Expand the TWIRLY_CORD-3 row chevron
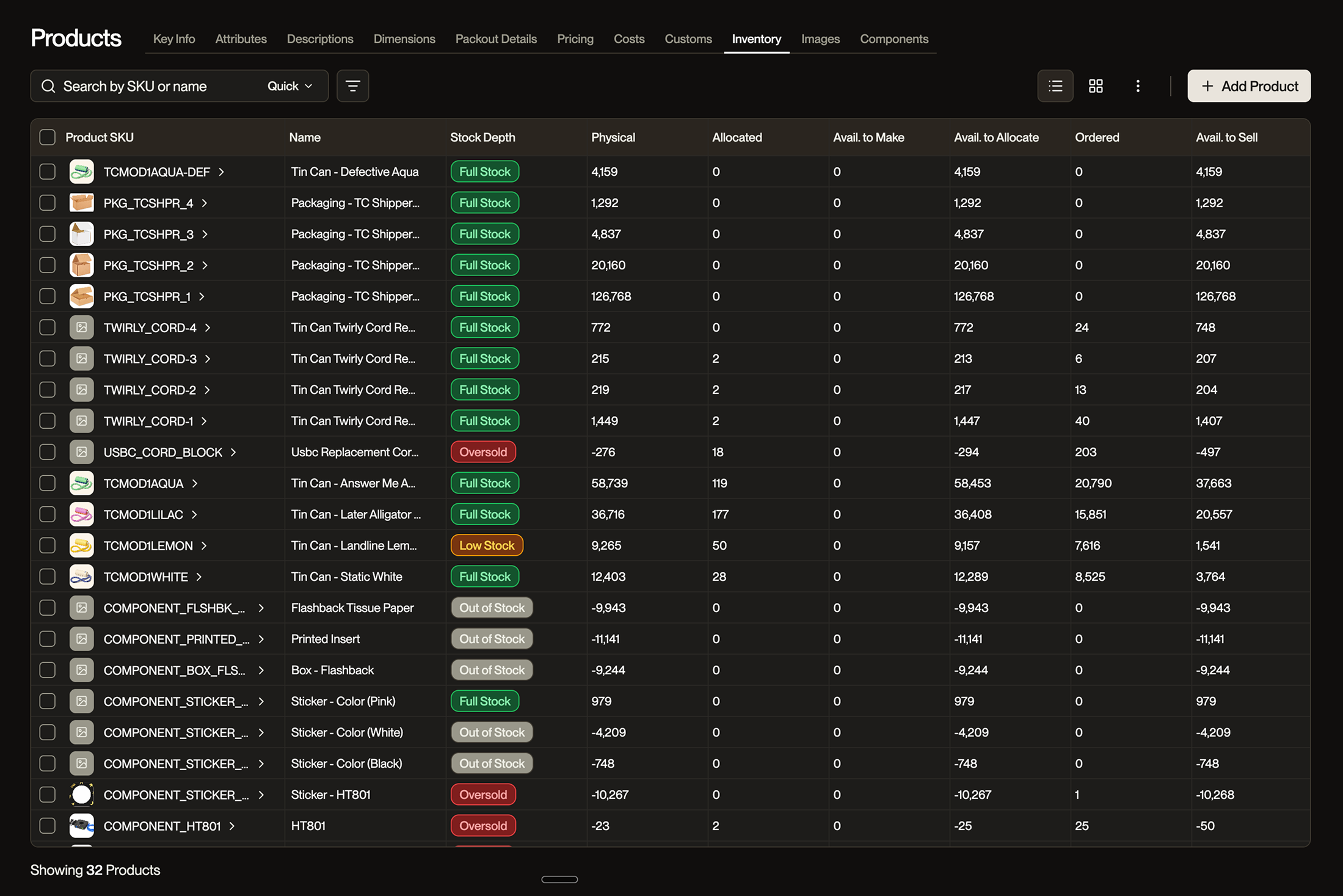 point(208,359)
